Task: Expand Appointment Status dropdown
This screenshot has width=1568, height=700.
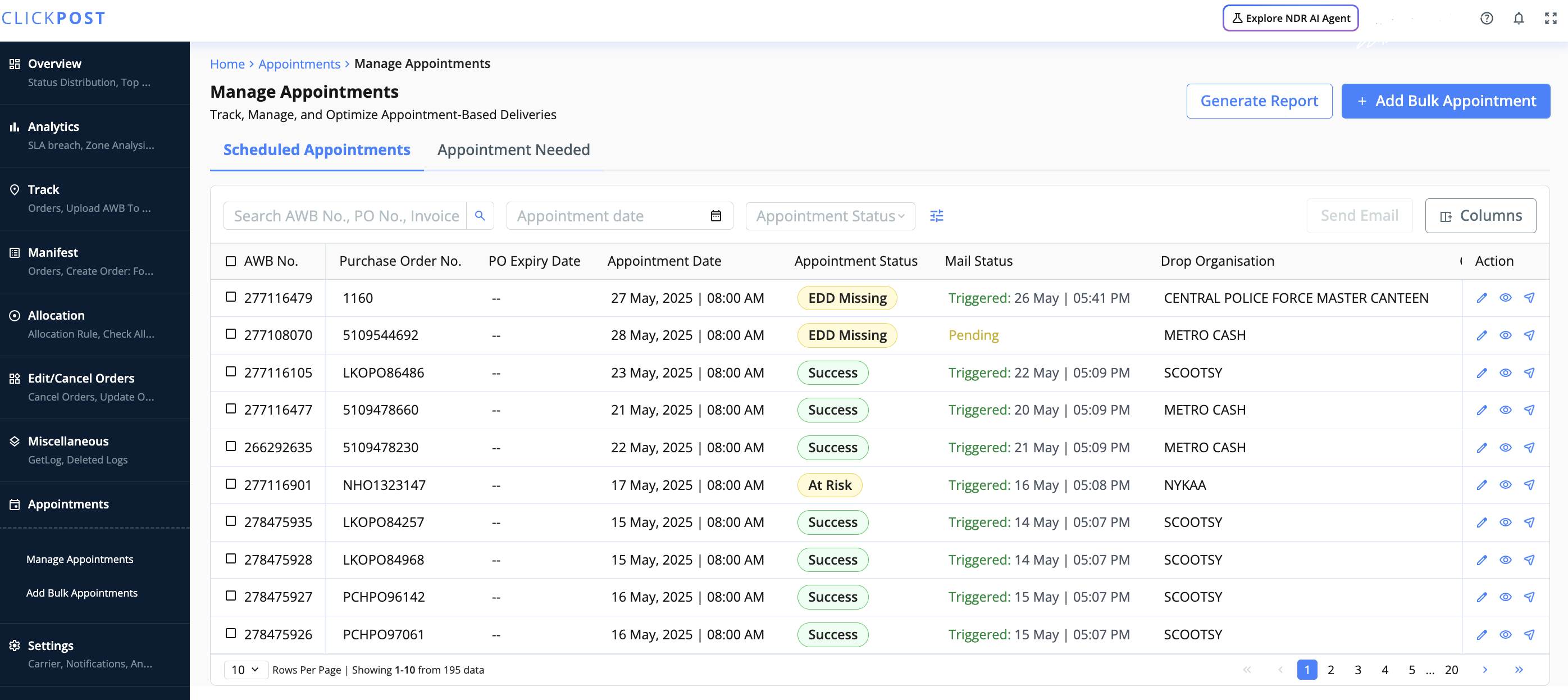Action: (x=829, y=216)
